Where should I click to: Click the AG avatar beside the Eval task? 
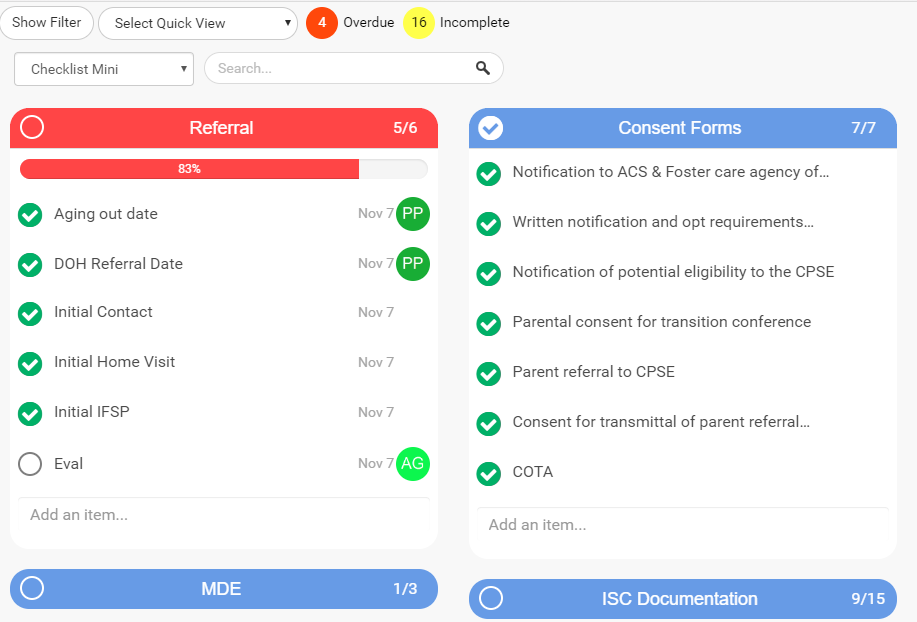tap(412, 464)
